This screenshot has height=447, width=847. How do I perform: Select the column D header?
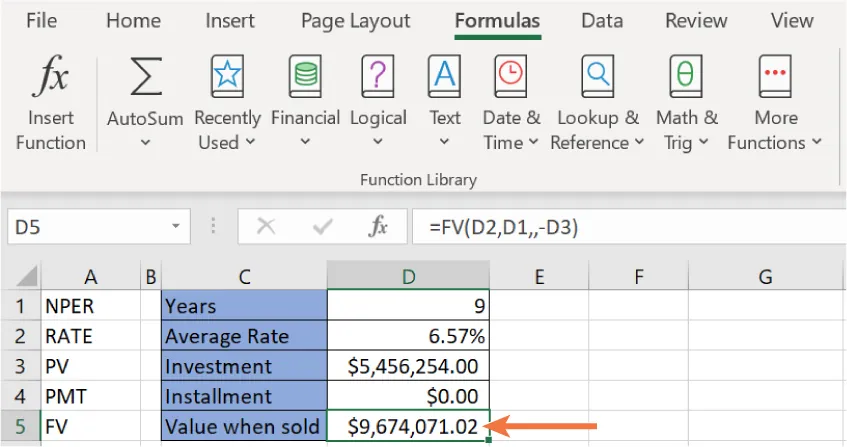click(x=408, y=276)
